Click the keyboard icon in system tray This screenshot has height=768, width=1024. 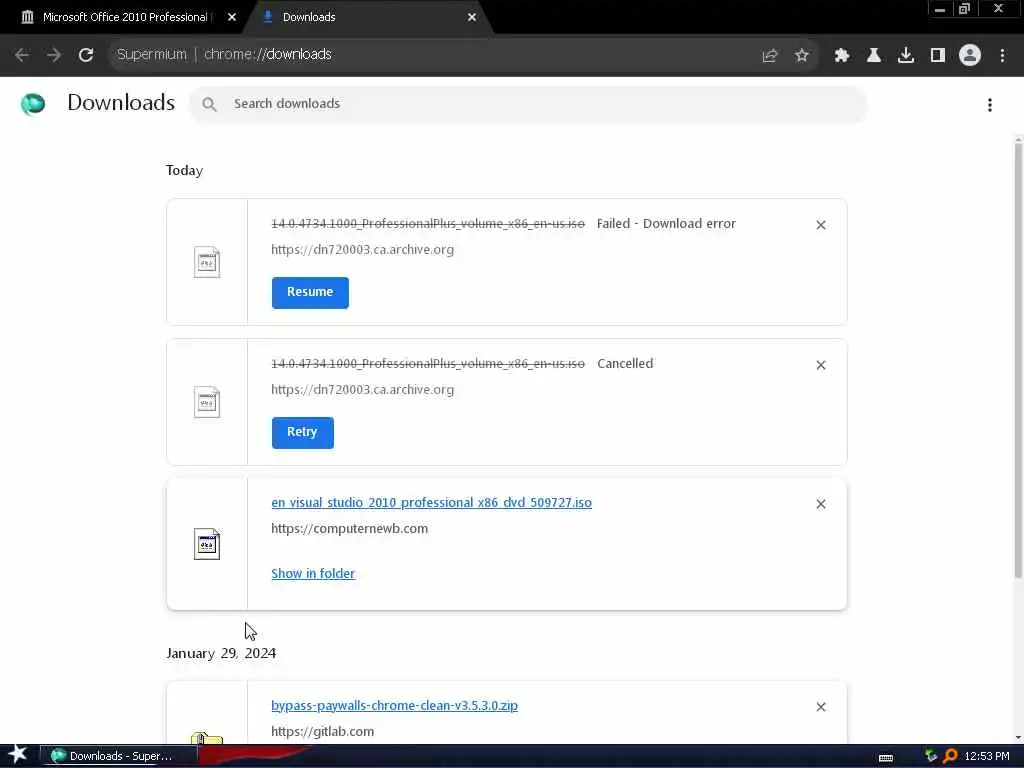tap(886, 758)
